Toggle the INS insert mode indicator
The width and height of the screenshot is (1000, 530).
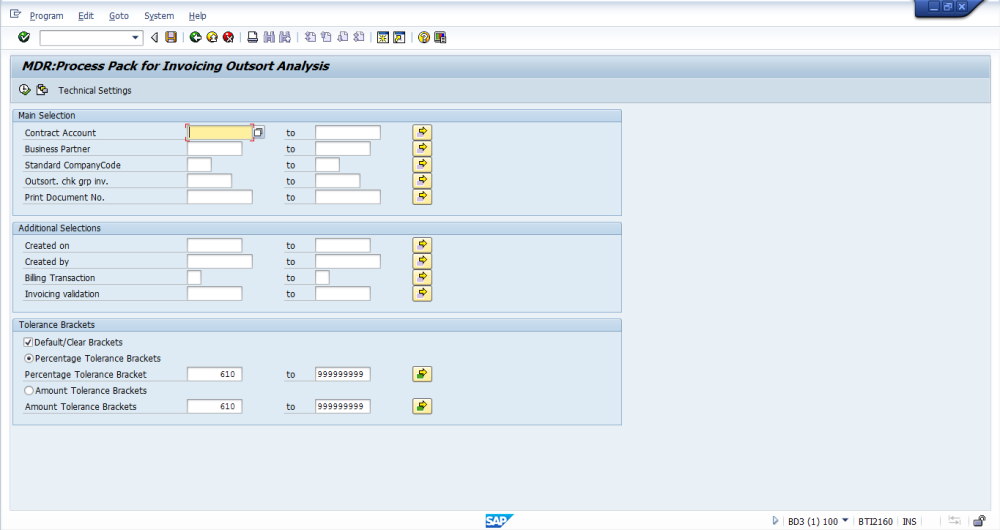tap(909, 521)
